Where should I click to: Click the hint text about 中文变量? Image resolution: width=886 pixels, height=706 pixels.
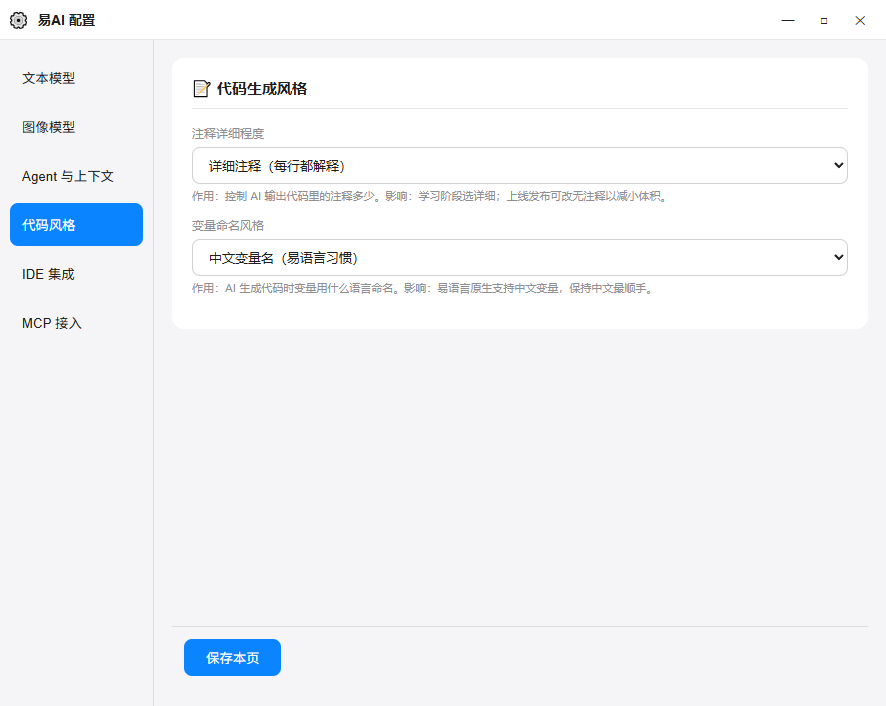pyautogui.click(x=423, y=288)
